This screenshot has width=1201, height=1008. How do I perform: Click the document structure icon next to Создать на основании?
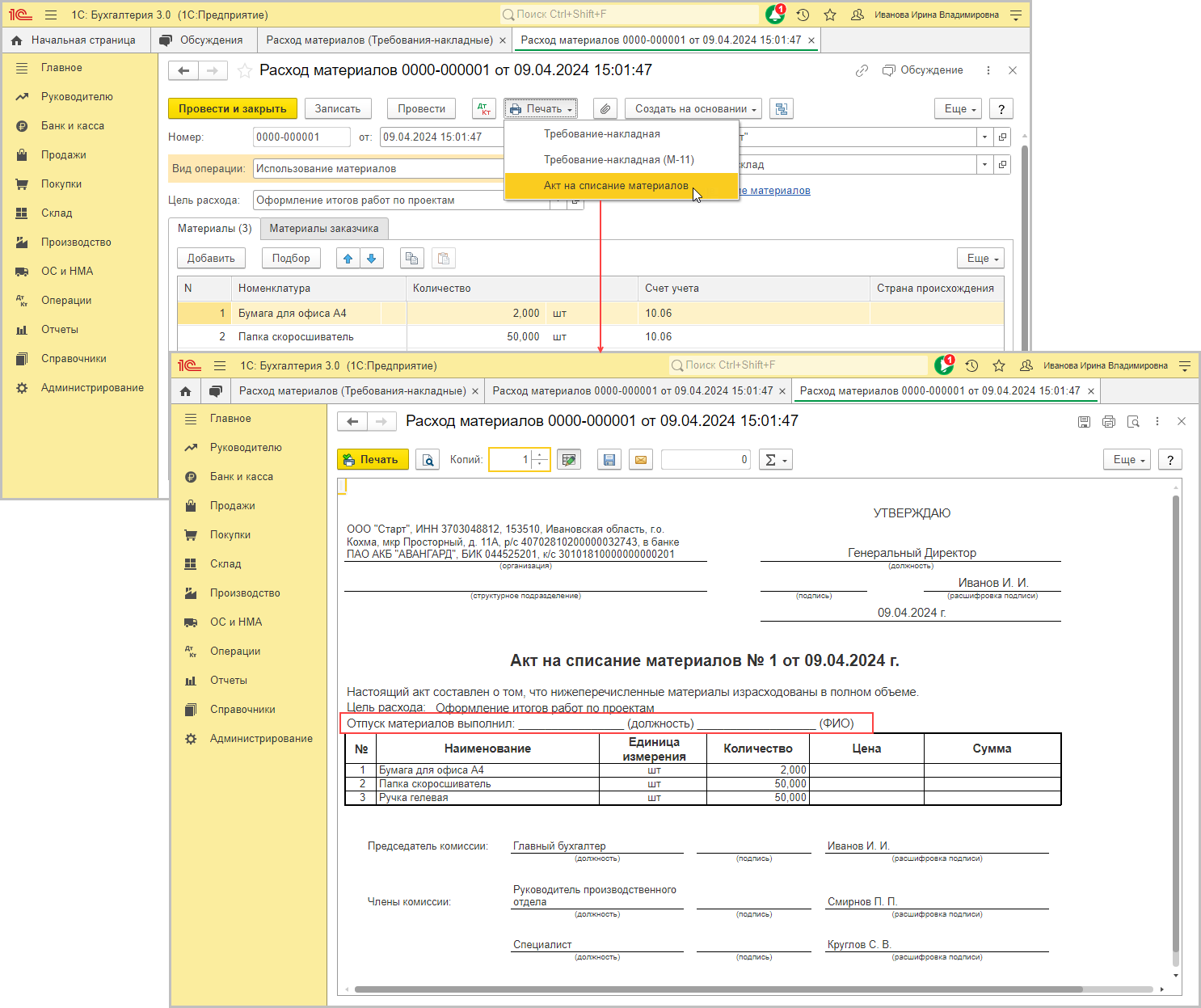(782, 108)
